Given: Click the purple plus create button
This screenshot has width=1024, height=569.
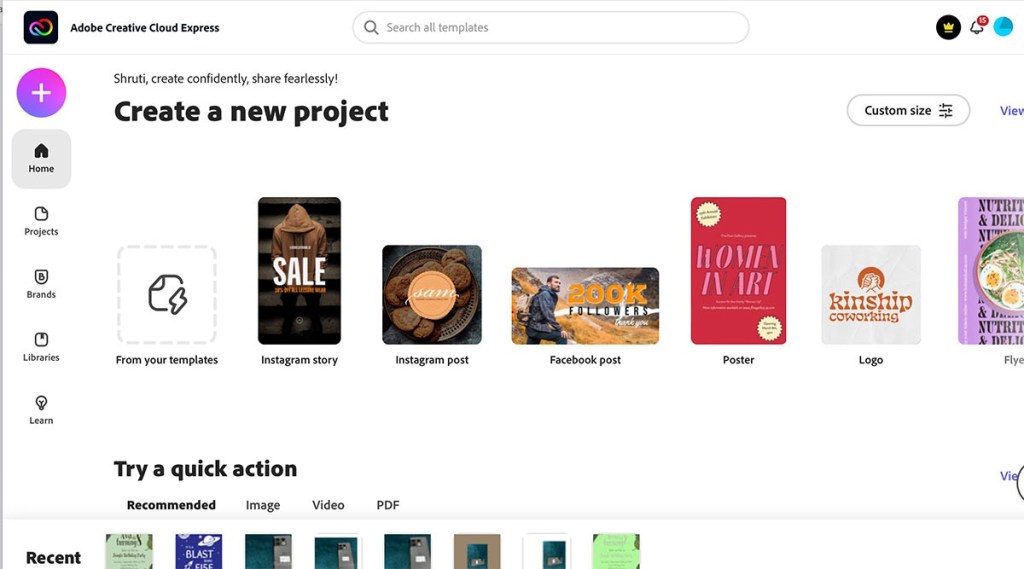Looking at the screenshot, I should click(41, 93).
